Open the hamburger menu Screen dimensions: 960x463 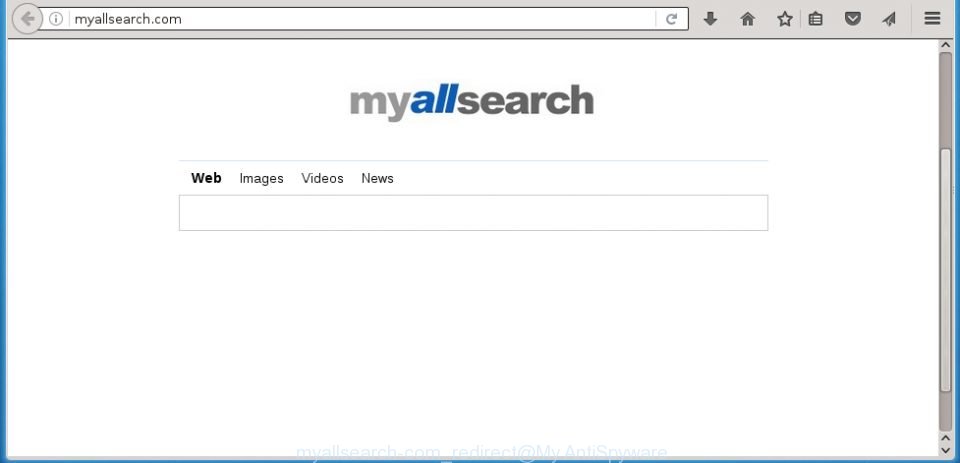(932, 19)
